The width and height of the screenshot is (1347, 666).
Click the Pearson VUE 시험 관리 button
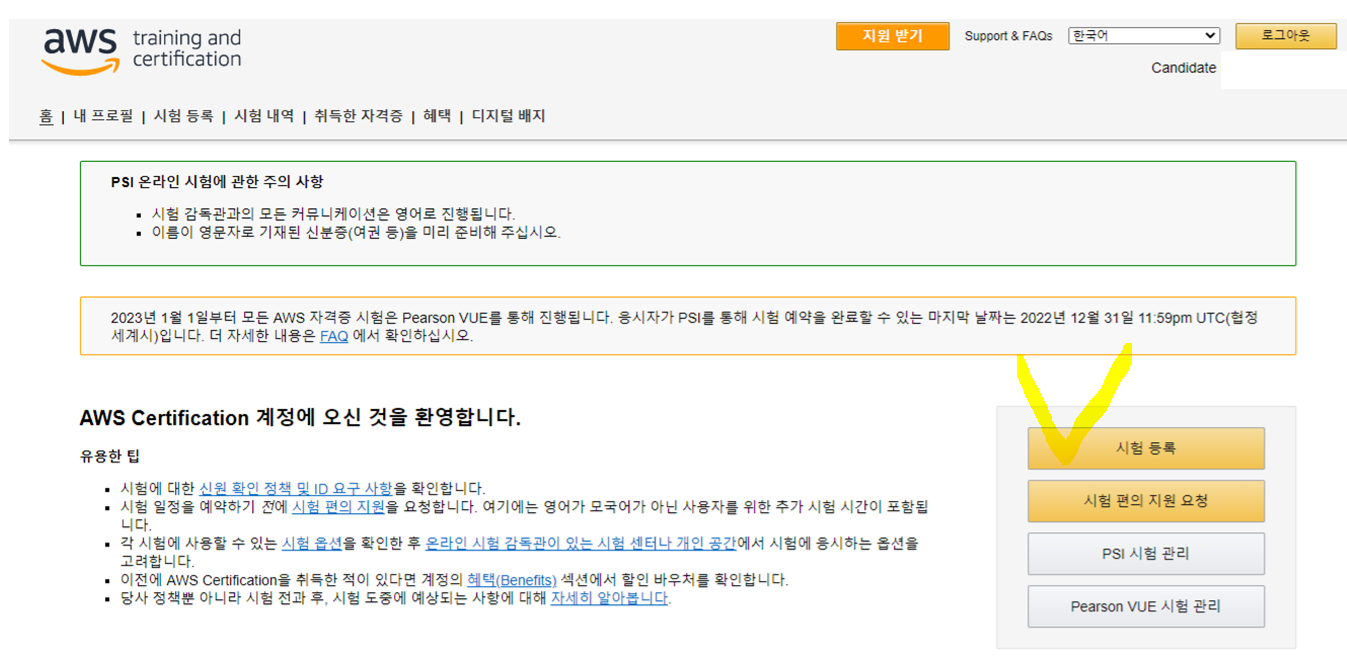click(x=1146, y=606)
